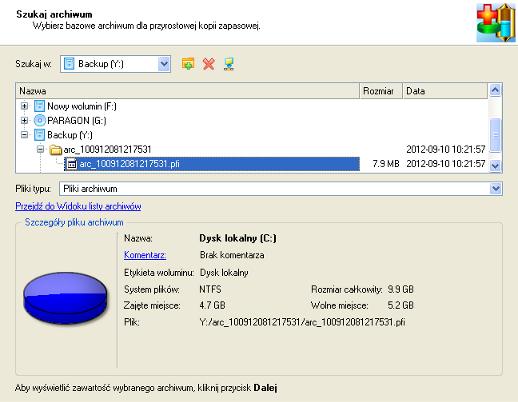The height and width of the screenshot is (402, 518).
Task: Click the .pfi archive file icon
Action: (x=71, y=164)
